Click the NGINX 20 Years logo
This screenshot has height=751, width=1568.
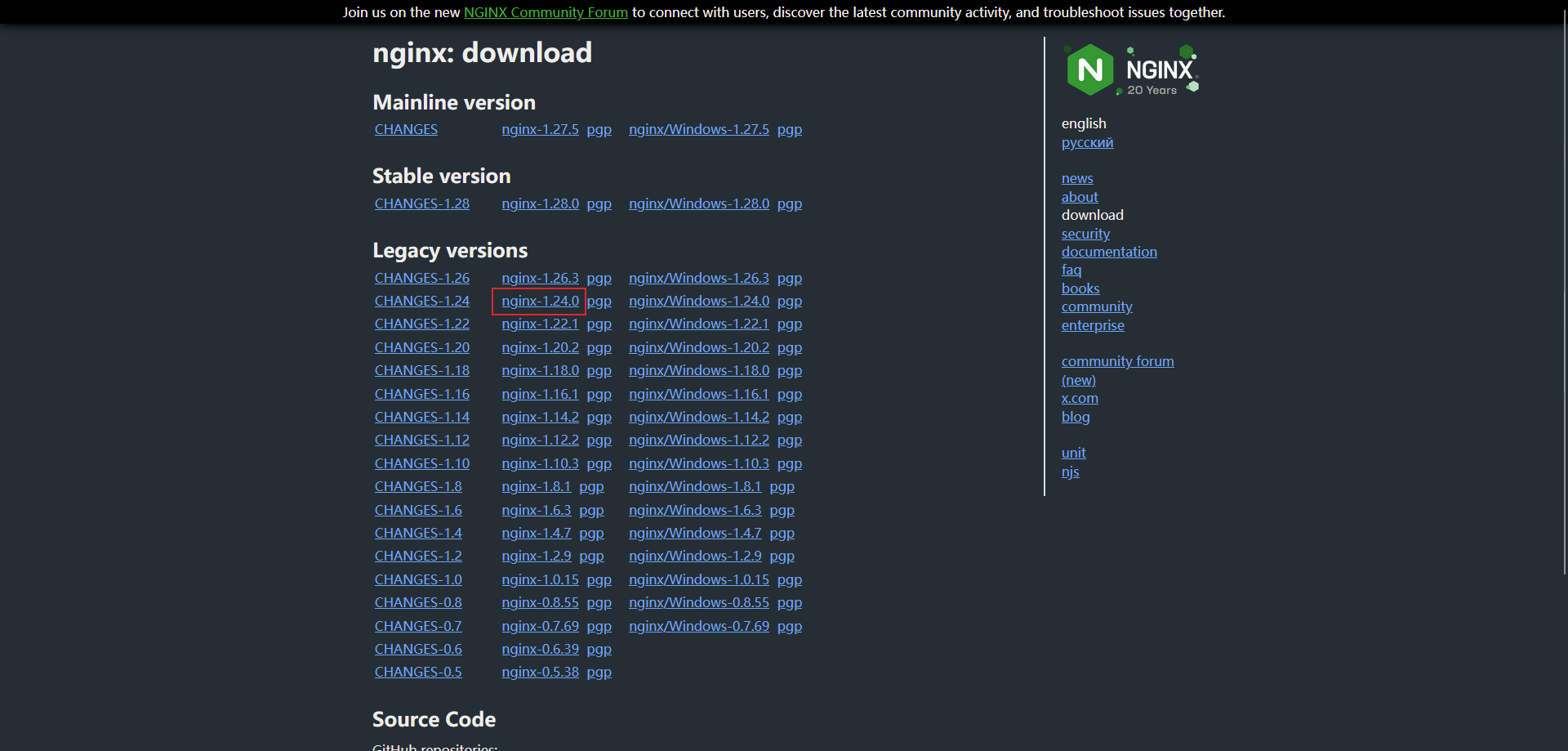[x=1132, y=70]
